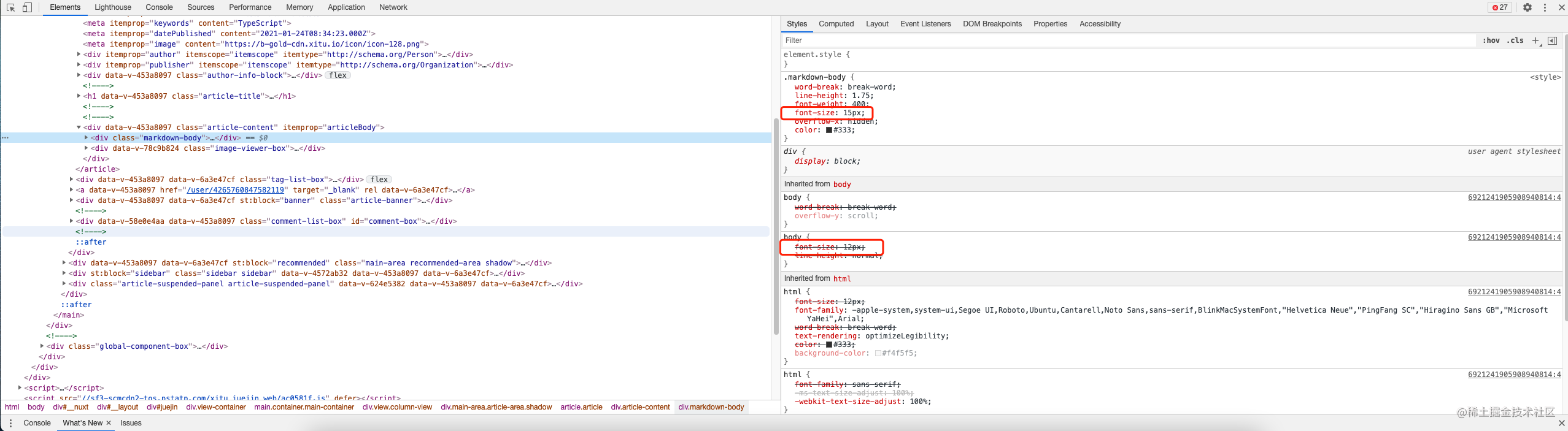
Task: Open the DevTools three-dot customize menu
Action: coord(1545,7)
